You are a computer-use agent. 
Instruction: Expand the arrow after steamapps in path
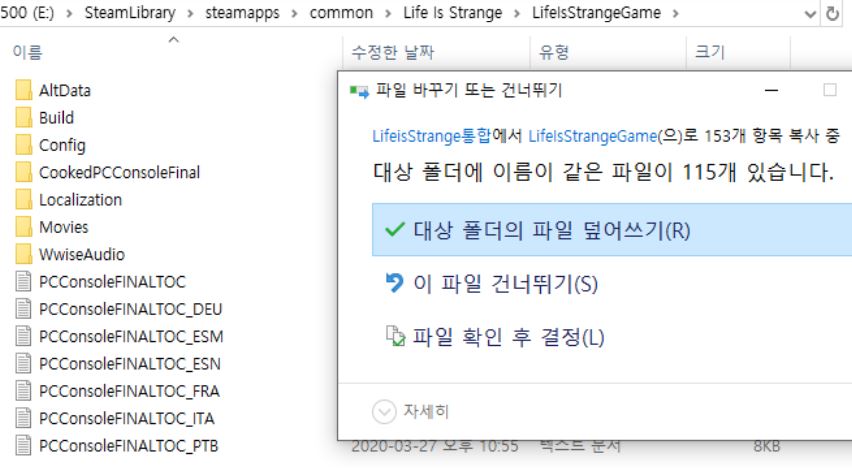tap(295, 13)
